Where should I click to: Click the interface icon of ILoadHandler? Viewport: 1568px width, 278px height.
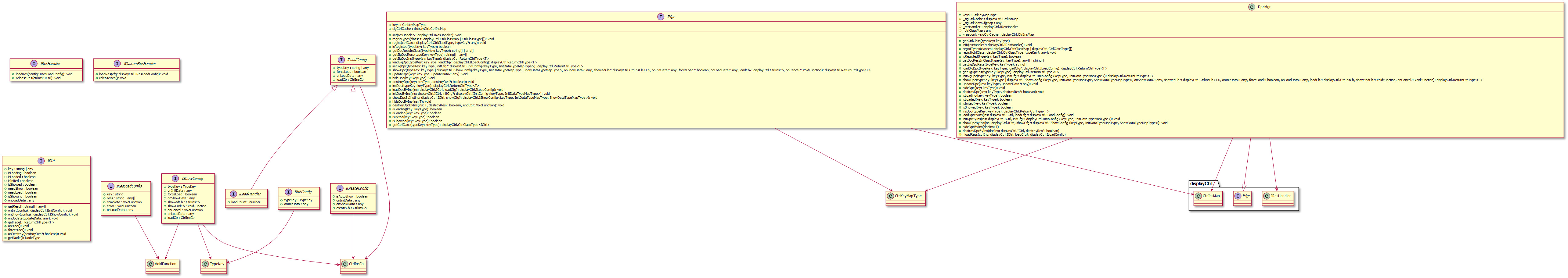click(233, 194)
